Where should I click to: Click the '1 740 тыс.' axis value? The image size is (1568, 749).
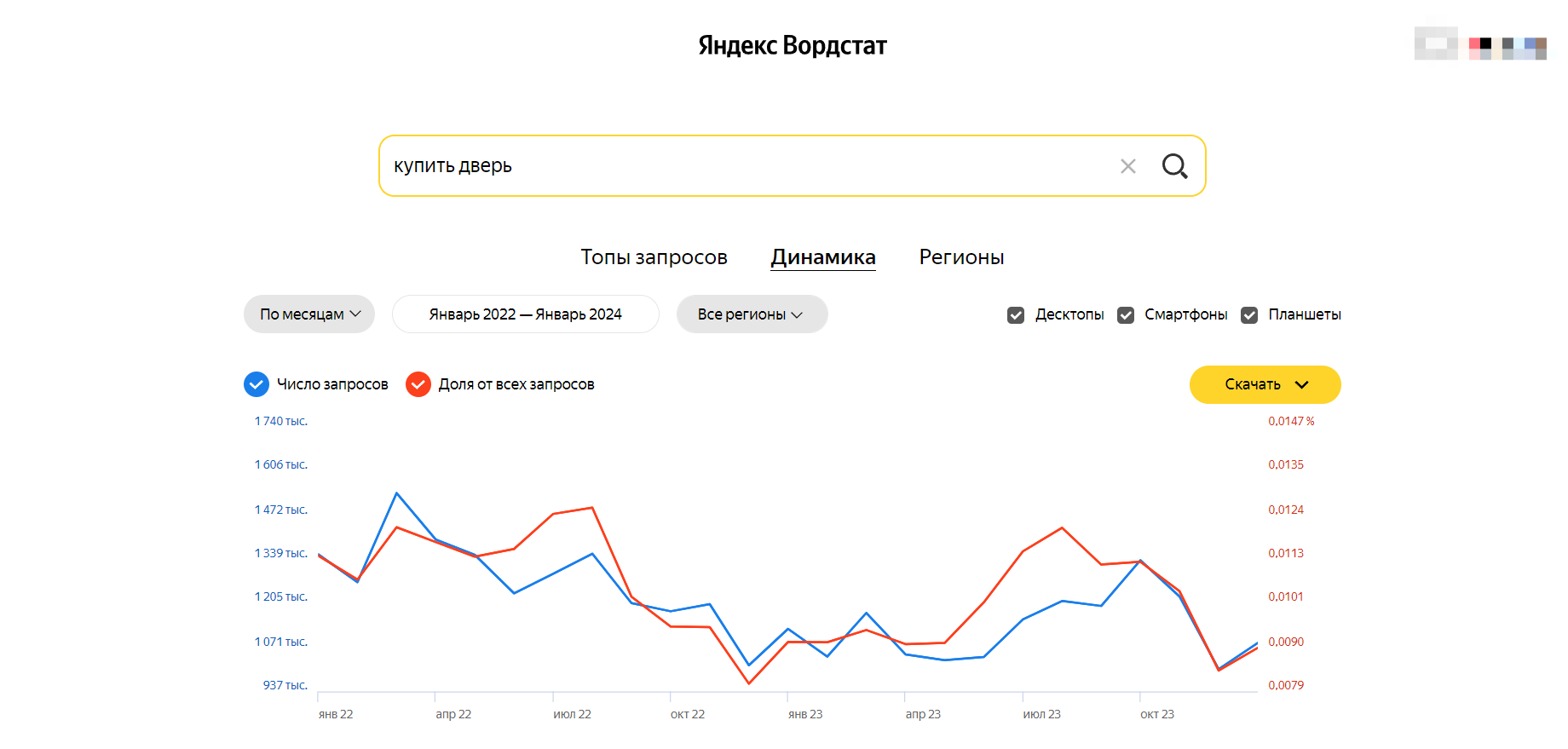coord(281,421)
